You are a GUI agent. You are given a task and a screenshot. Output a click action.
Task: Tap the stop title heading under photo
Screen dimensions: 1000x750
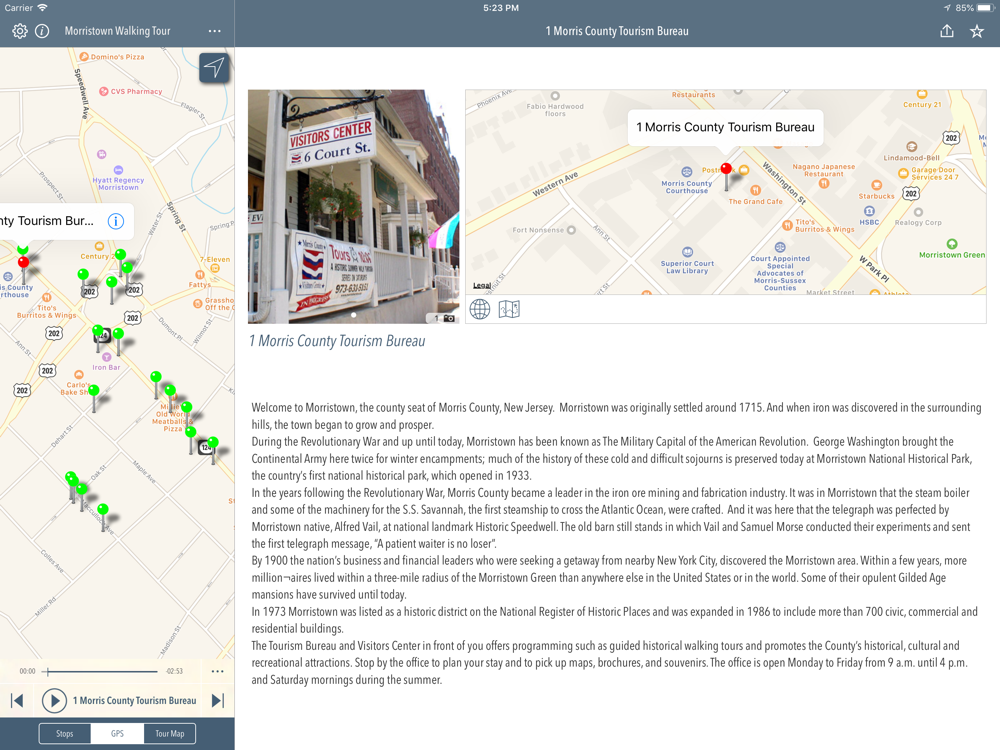(x=337, y=341)
